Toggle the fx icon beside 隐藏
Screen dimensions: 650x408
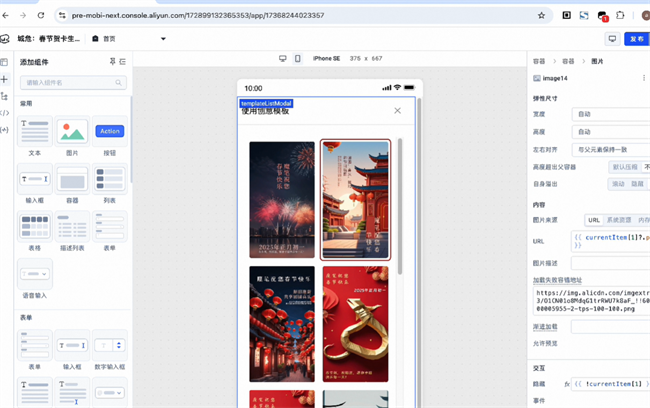[567, 384]
